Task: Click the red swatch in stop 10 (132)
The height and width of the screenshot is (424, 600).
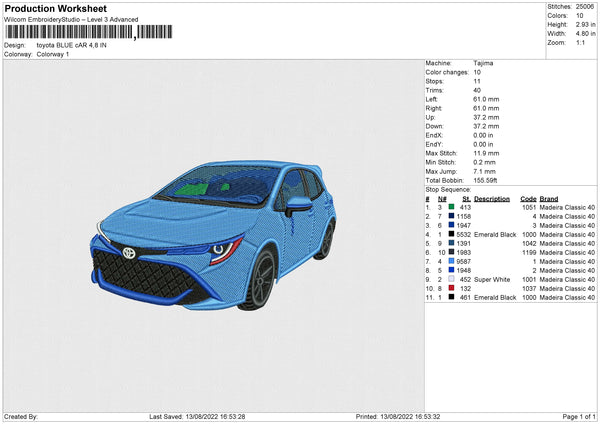Action: click(452, 288)
